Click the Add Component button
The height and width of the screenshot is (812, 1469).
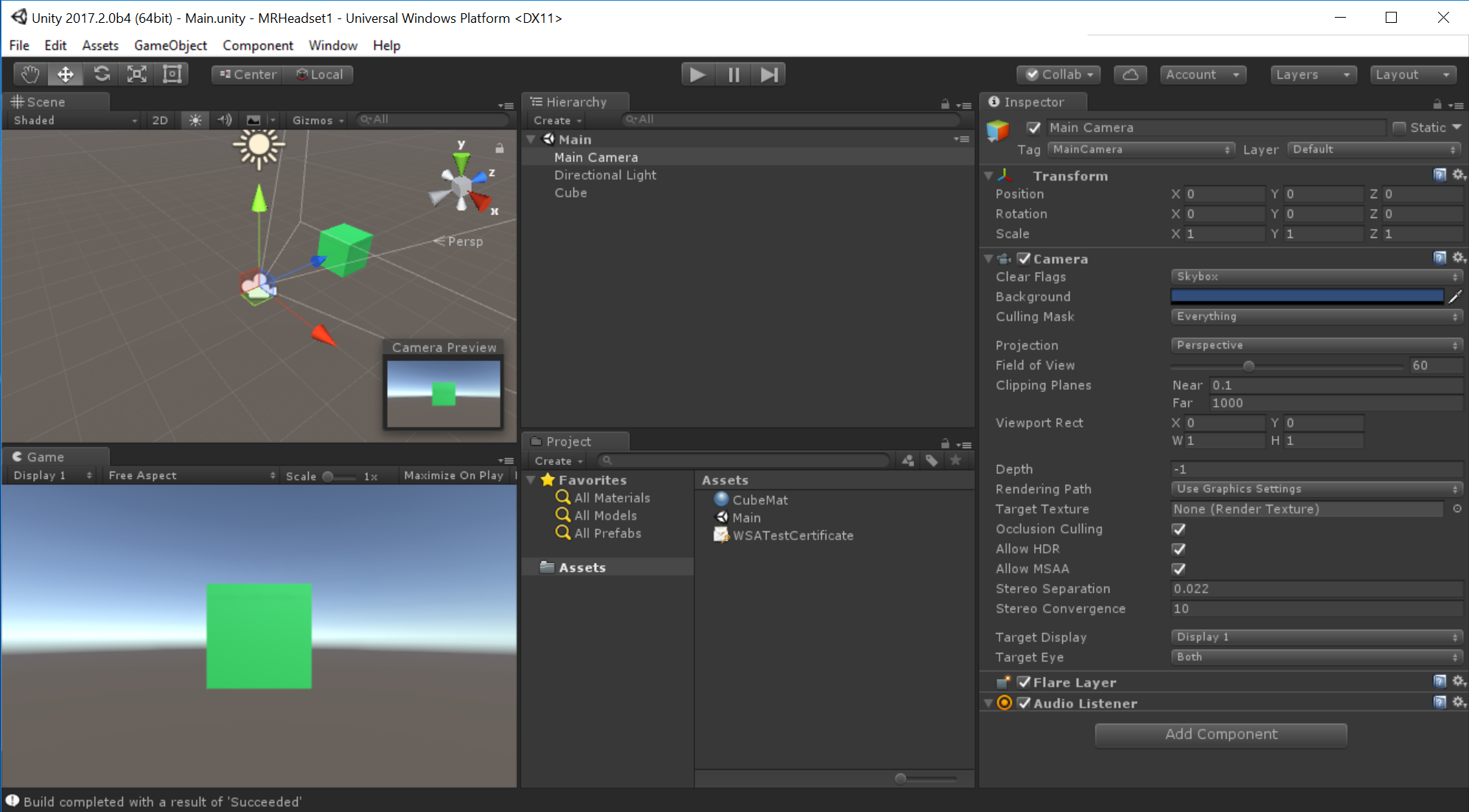[1221, 734]
